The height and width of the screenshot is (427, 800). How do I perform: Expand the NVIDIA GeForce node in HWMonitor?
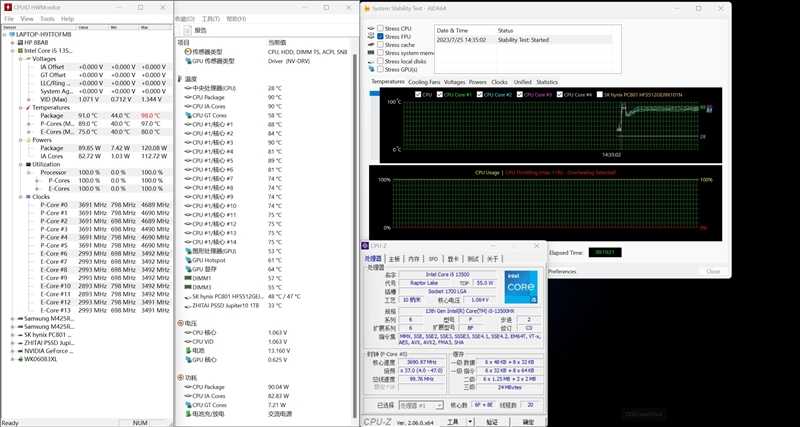[13, 351]
